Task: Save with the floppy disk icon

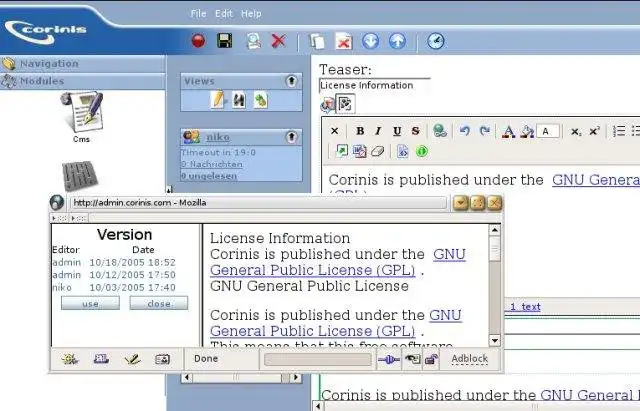Action: 224,41
